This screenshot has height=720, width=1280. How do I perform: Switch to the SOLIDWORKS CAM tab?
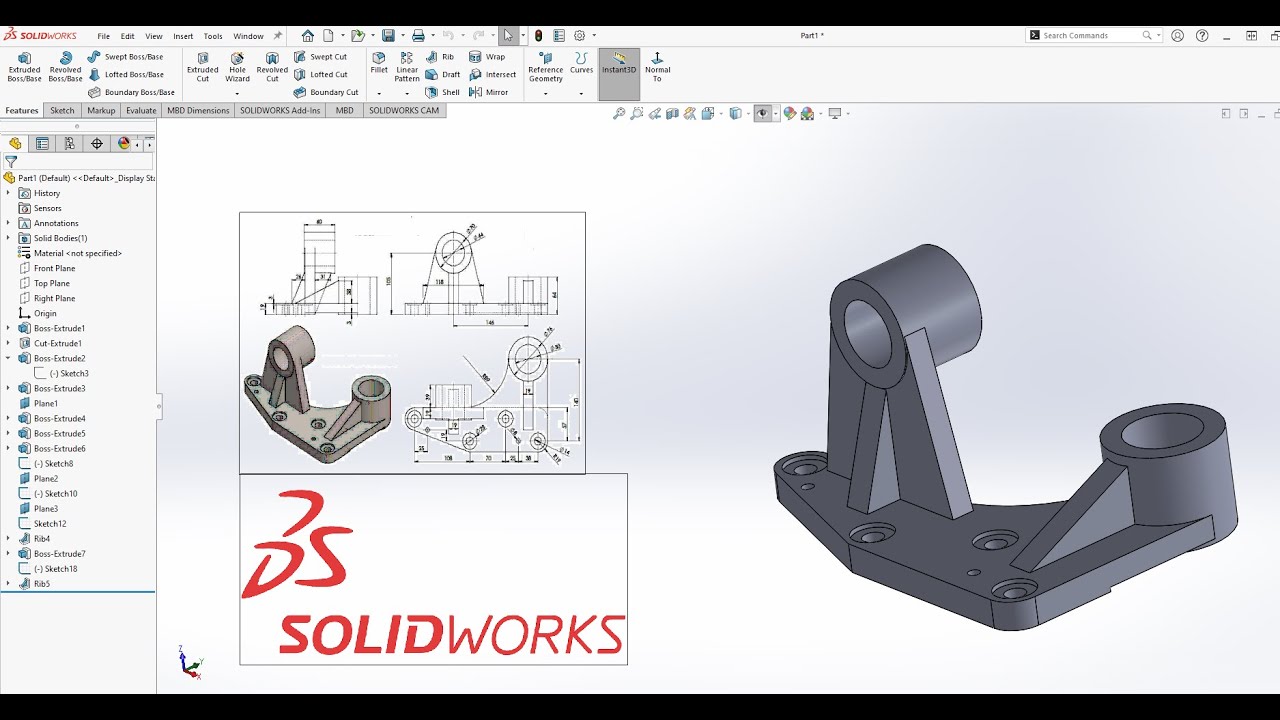pyautogui.click(x=404, y=110)
